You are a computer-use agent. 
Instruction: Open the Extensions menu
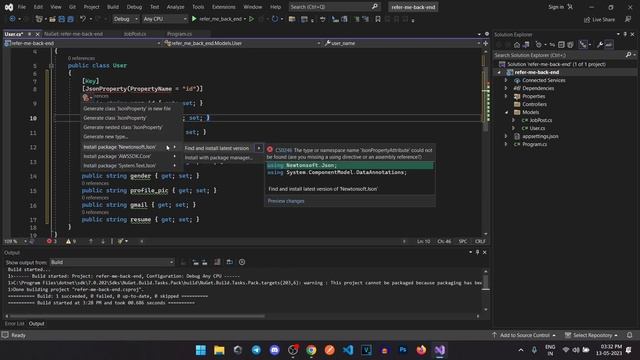pyautogui.click(x=224, y=7)
